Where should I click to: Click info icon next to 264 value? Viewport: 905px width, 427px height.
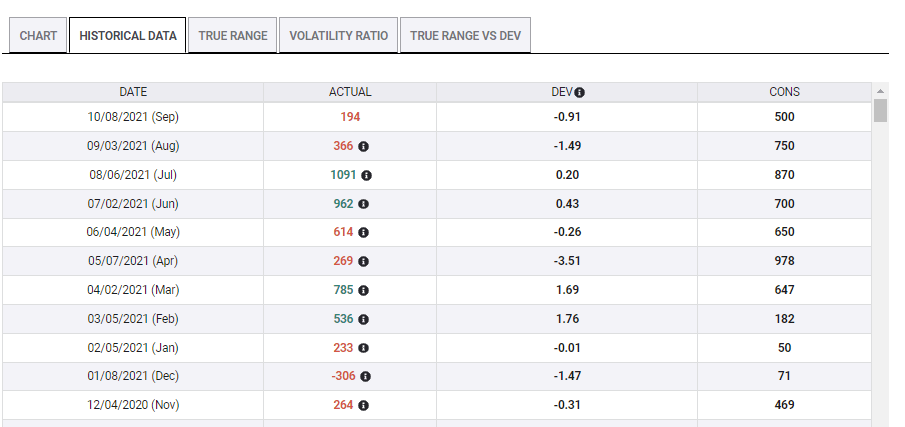(x=363, y=406)
